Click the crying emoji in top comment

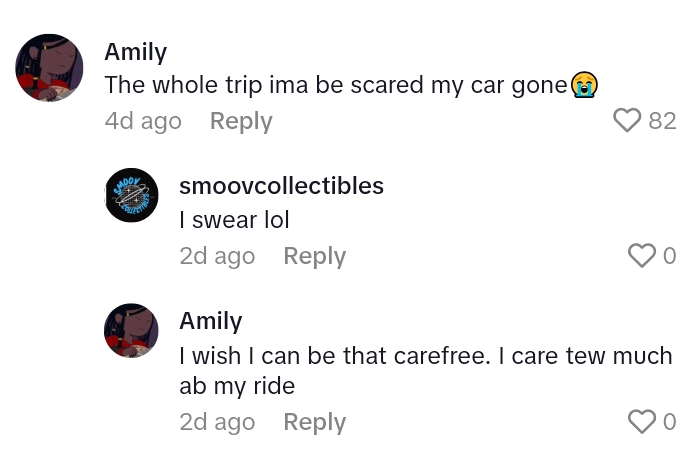click(584, 85)
